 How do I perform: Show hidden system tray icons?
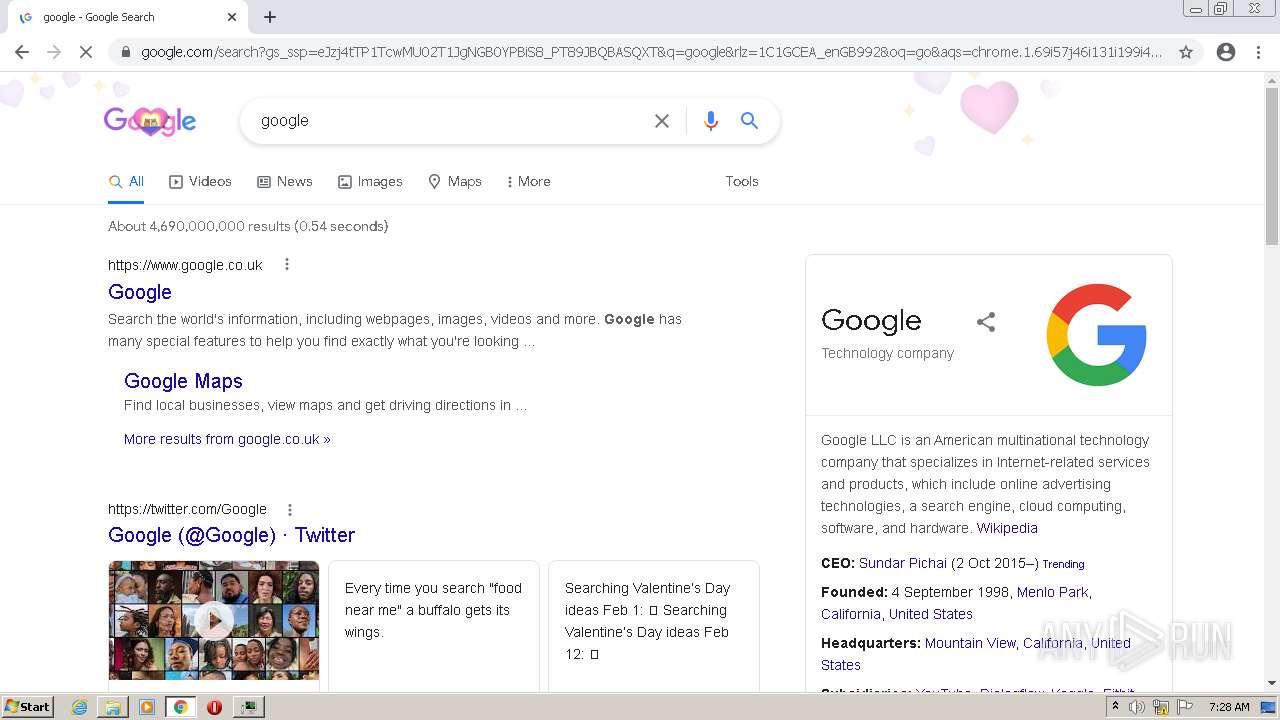tap(1116, 707)
